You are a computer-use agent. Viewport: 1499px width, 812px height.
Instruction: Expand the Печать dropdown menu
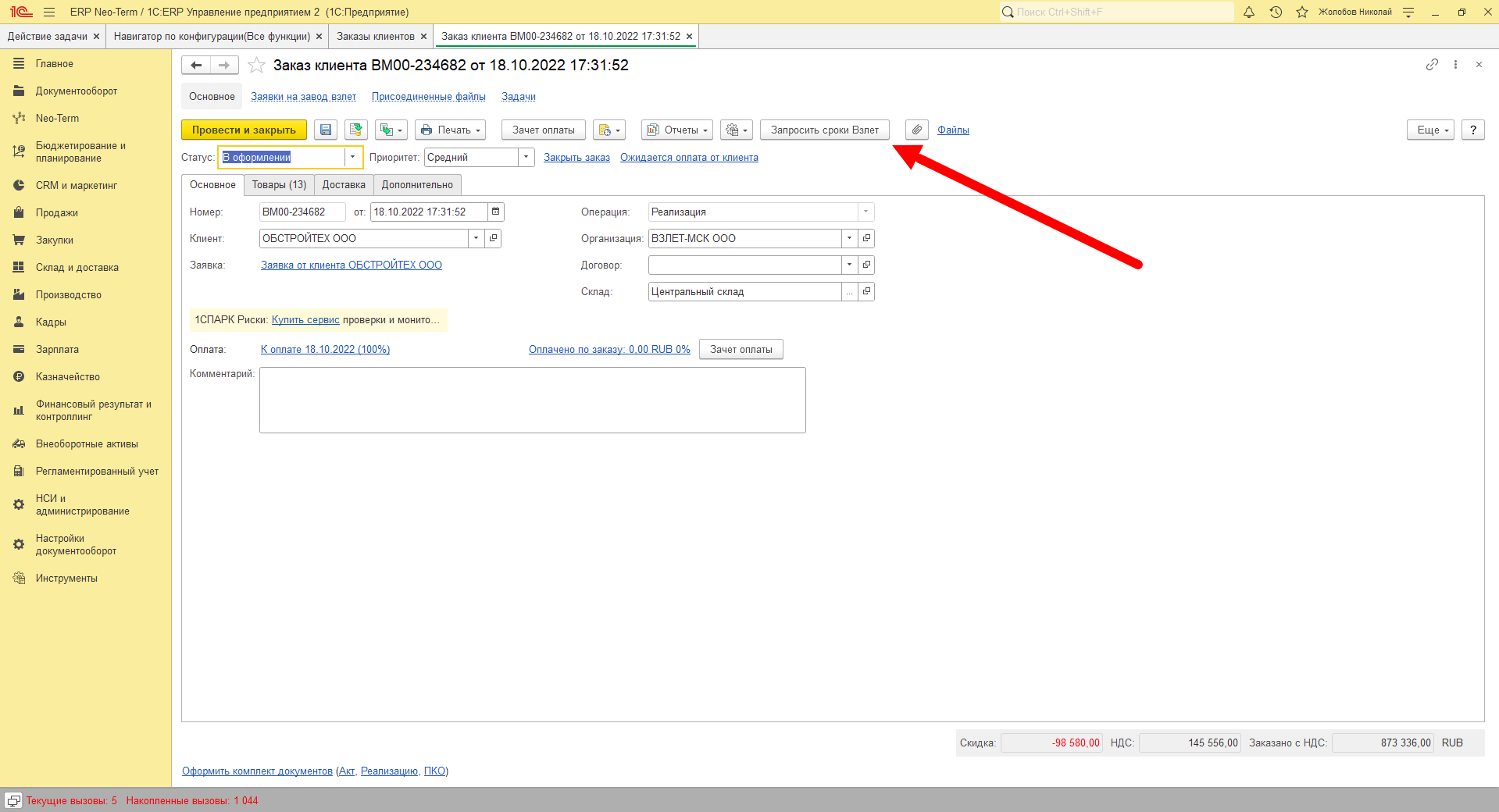[450, 130]
